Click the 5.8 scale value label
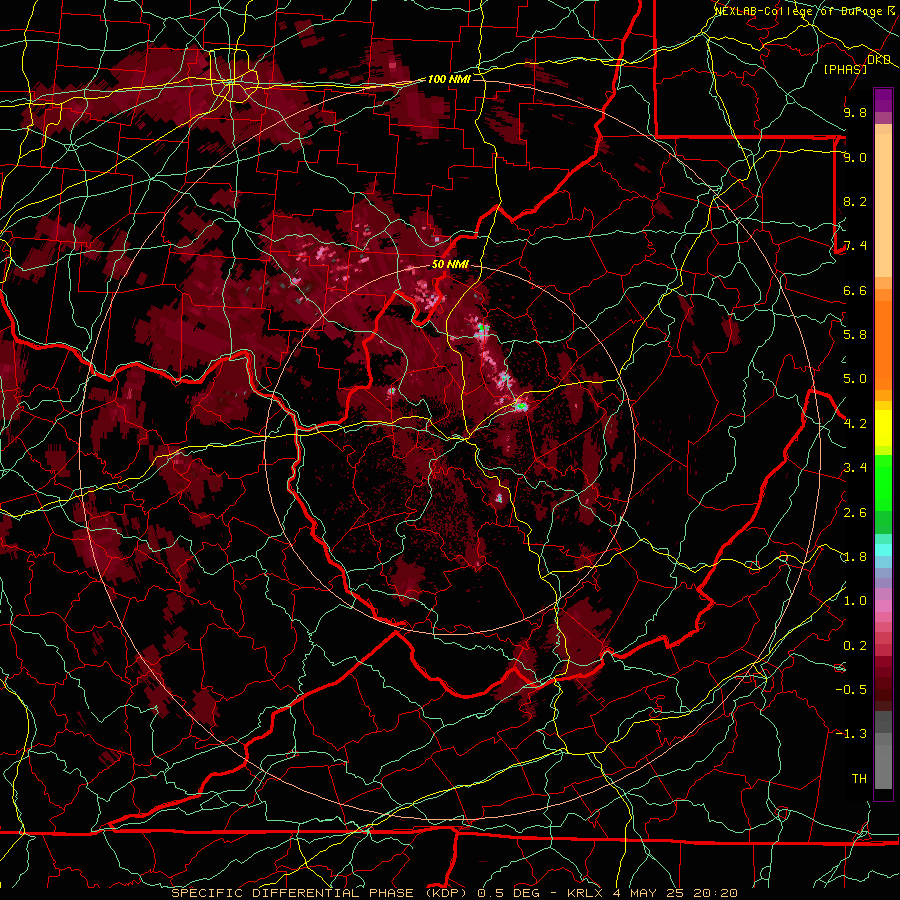Viewport: 900px width, 900px height. click(x=855, y=335)
